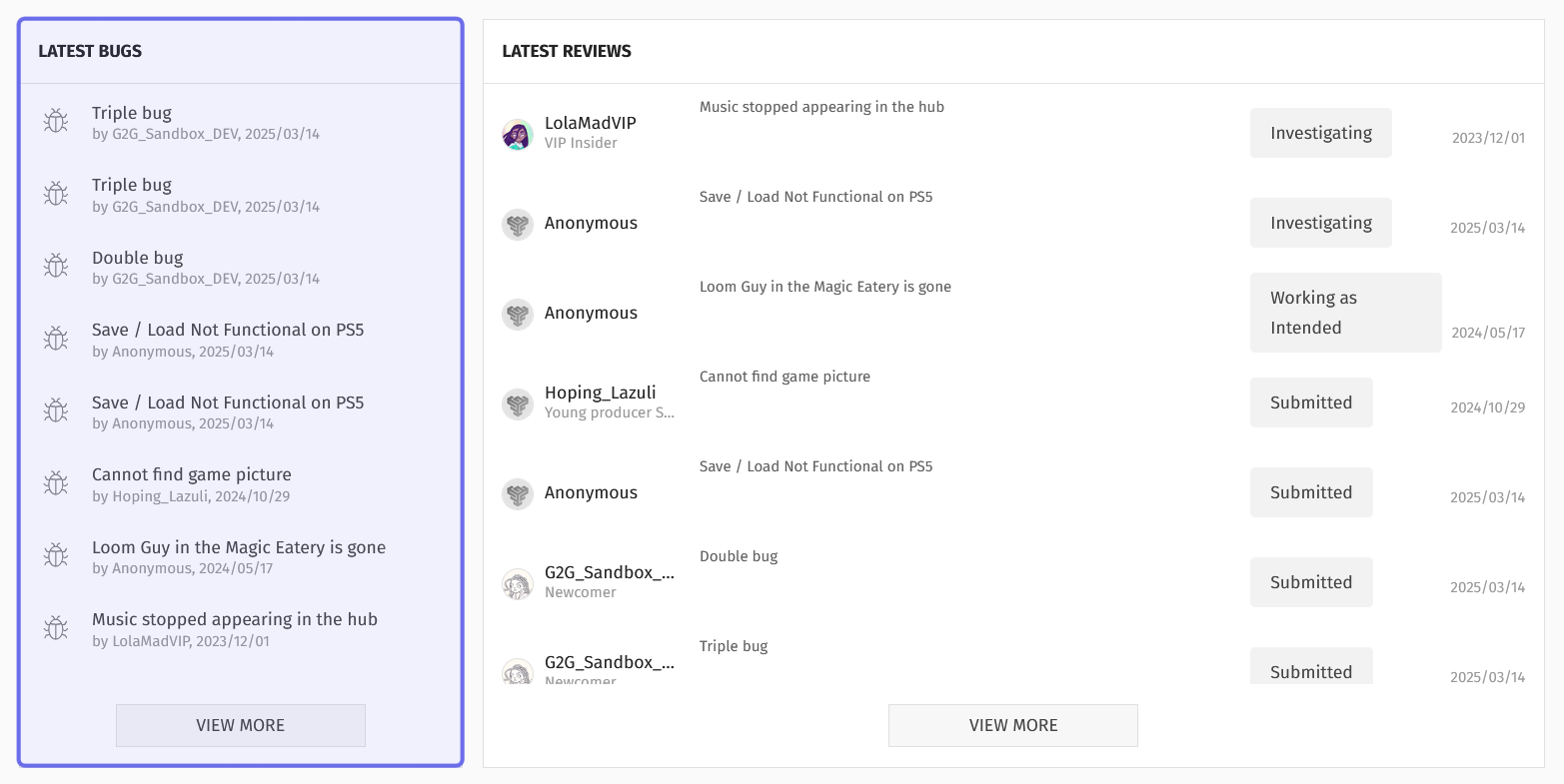Viewport: 1564px width, 784px height.
Task: Open the review titled Double bug
Action: tap(739, 556)
